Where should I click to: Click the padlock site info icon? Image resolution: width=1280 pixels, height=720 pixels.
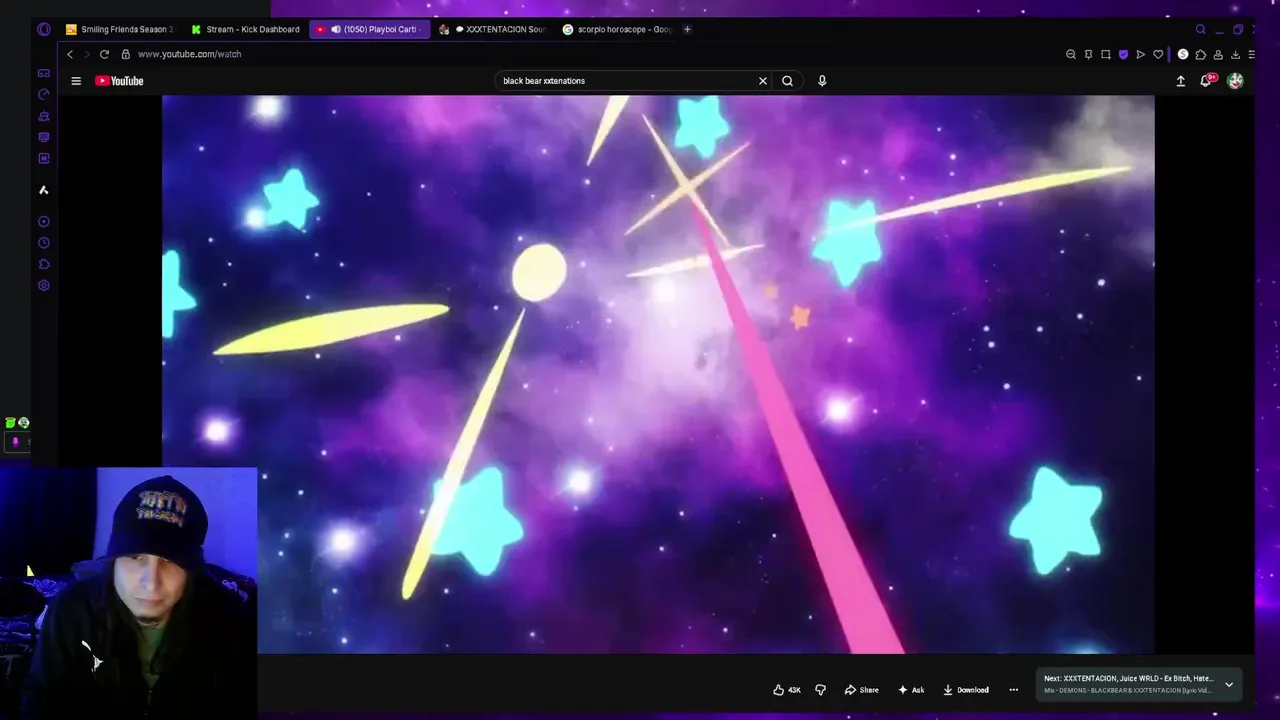(x=126, y=54)
